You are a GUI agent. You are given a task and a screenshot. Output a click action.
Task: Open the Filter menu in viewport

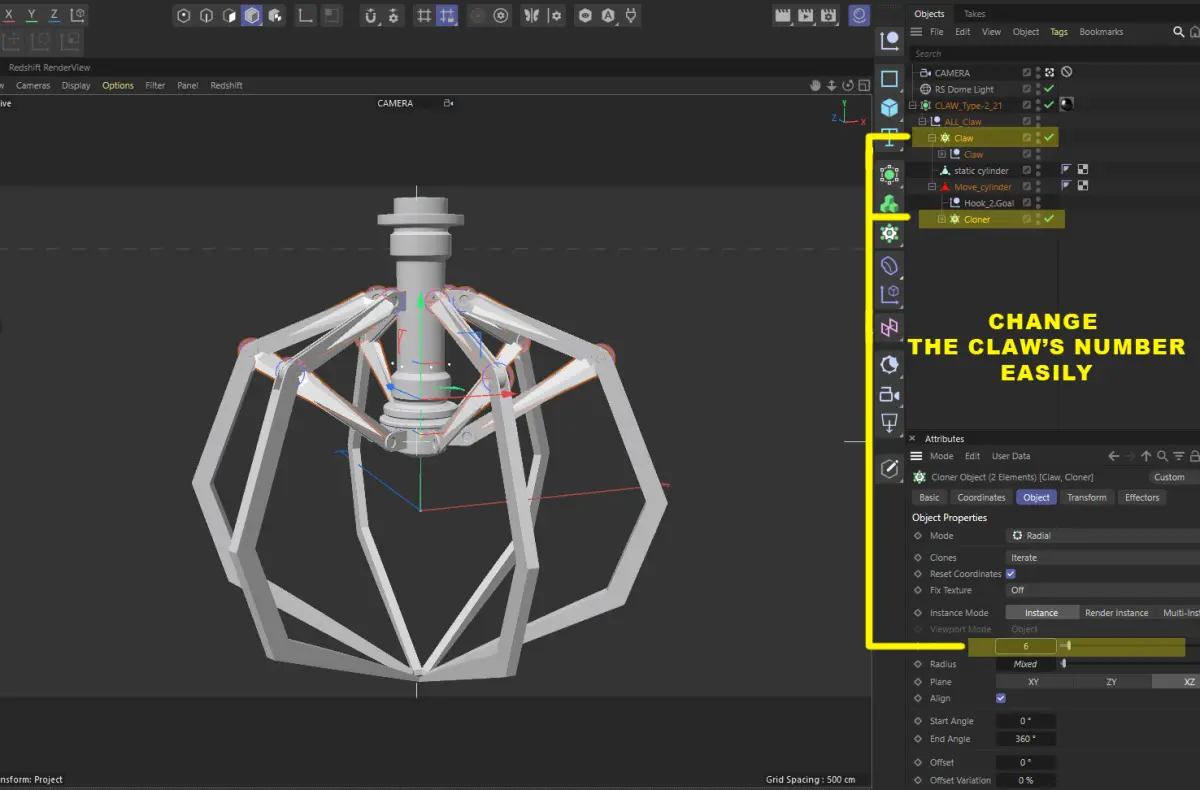[x=155, y=86]
